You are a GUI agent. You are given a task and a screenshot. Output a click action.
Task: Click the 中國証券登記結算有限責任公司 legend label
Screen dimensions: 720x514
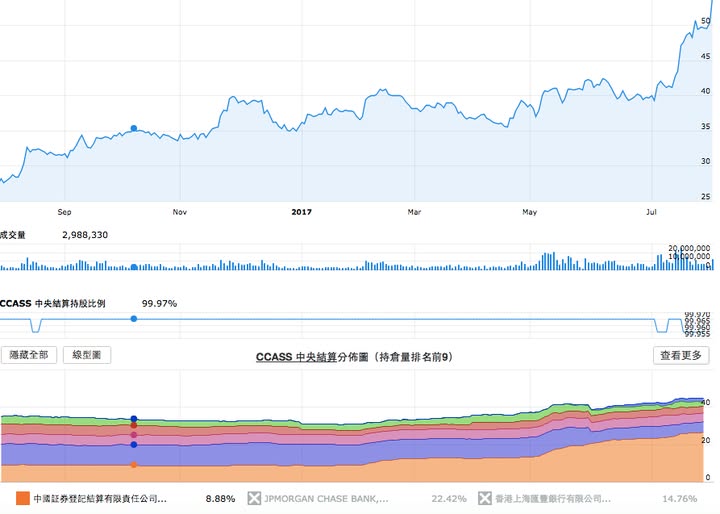click(x=100, y=498)
